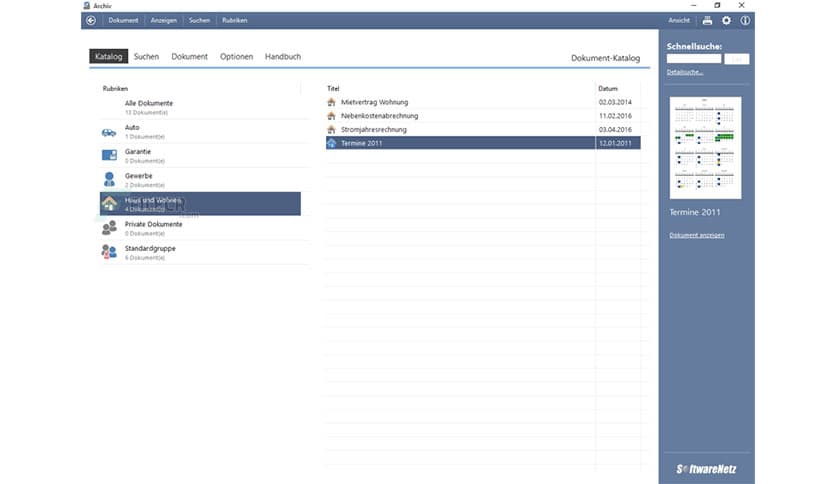Switch to the Handbuch tab
Screen dimensions: 836x484
click(x=283, y=57)
